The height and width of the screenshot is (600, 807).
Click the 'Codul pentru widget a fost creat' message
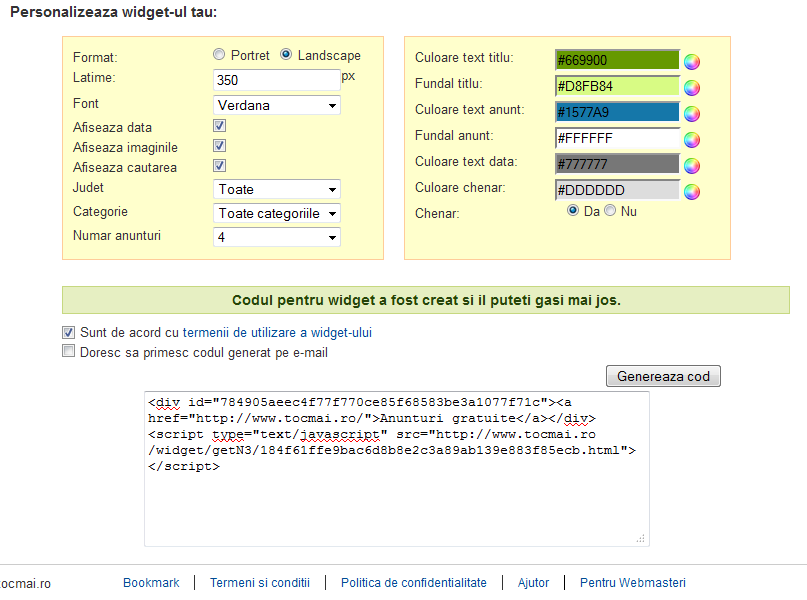pos(426,300)
